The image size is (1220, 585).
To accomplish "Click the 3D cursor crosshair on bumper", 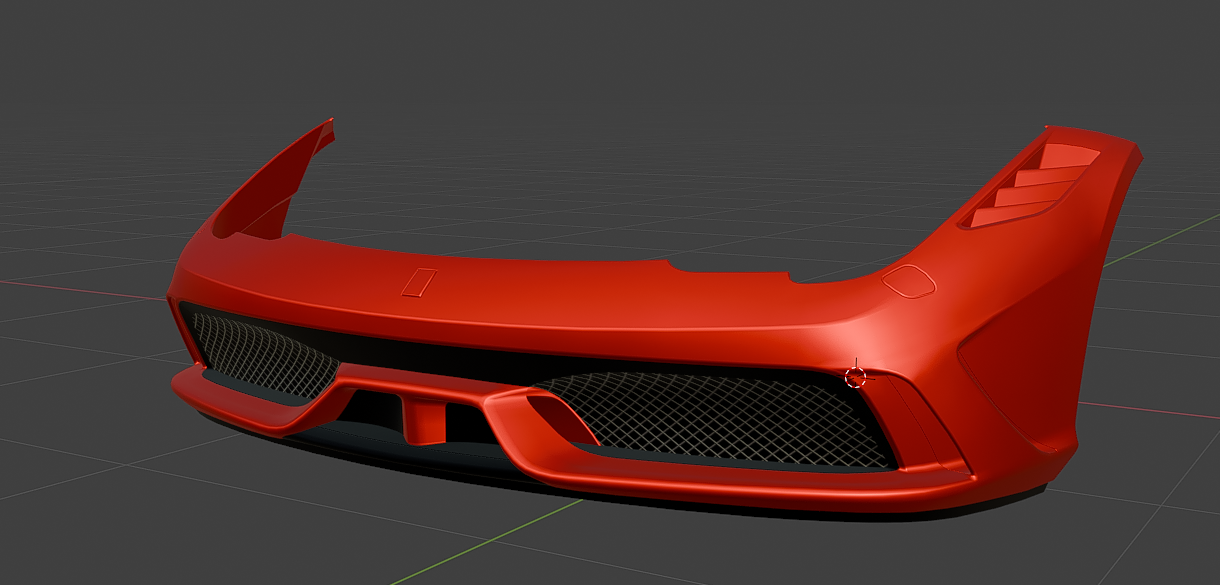I will (x=855, y=376).
